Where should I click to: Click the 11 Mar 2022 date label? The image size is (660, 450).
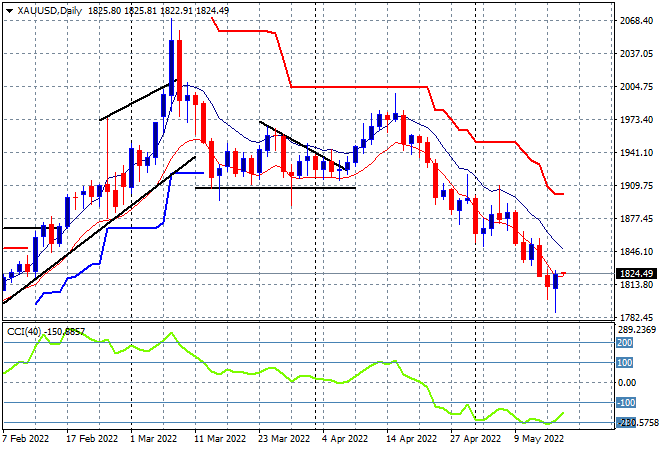tap(220, 439)
